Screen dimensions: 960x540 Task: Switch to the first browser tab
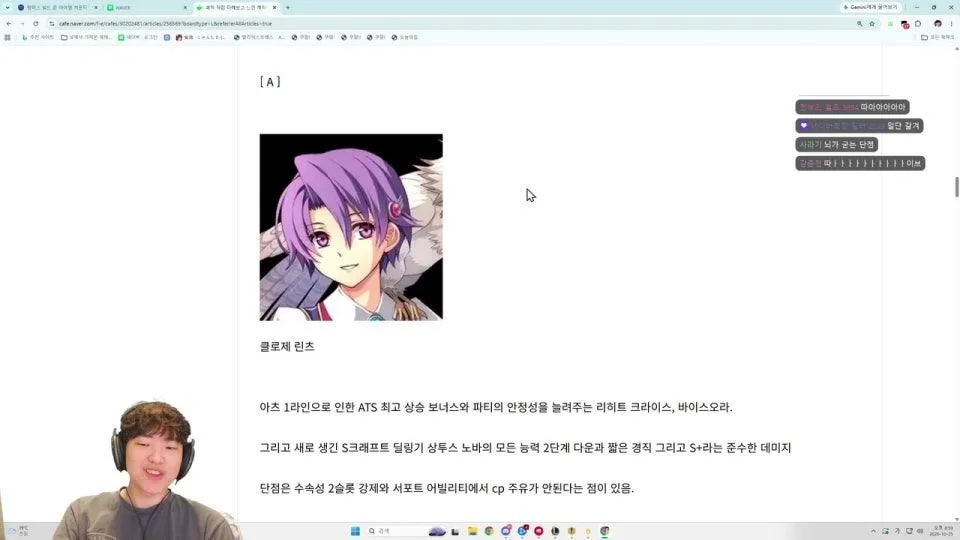56,7
